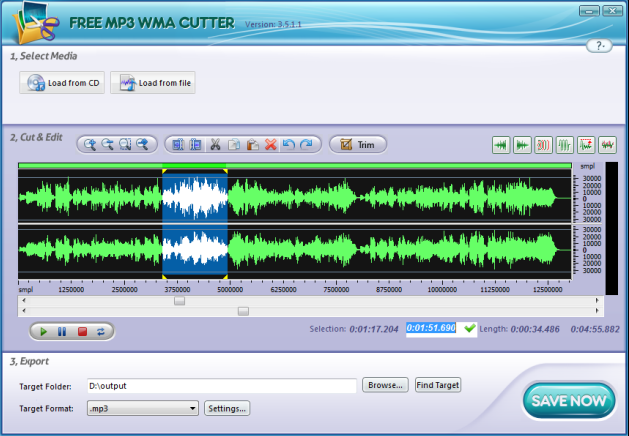The width and height of the screenshot is (629, 436).
Task: Start playback with the play button
Action: pyautogui.click(x=43, y=332)
